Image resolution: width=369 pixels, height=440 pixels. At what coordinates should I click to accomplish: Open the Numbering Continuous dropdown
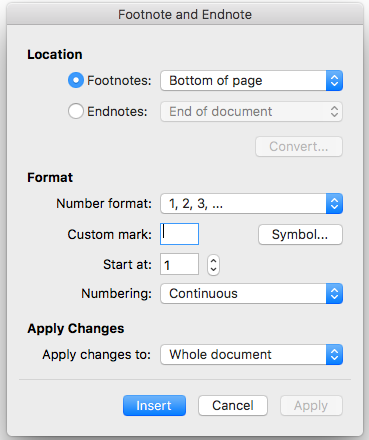pos(251,294)
